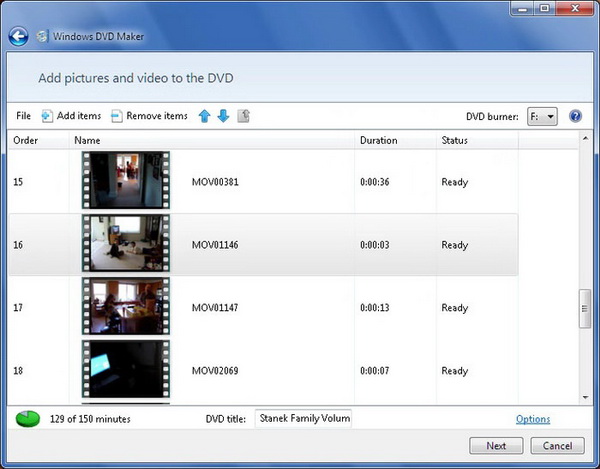Open the DVD burner drive dropdown
The width and height of the screenshot is (600, 469).
coord(542,116)
